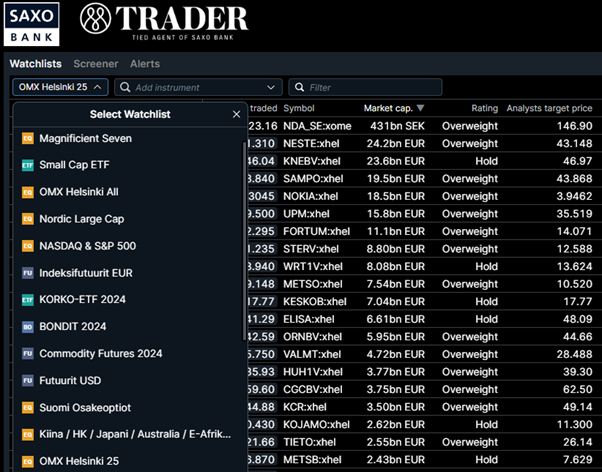Switch to the Watchlists tab
602x472 pixels.
[36, 64]
